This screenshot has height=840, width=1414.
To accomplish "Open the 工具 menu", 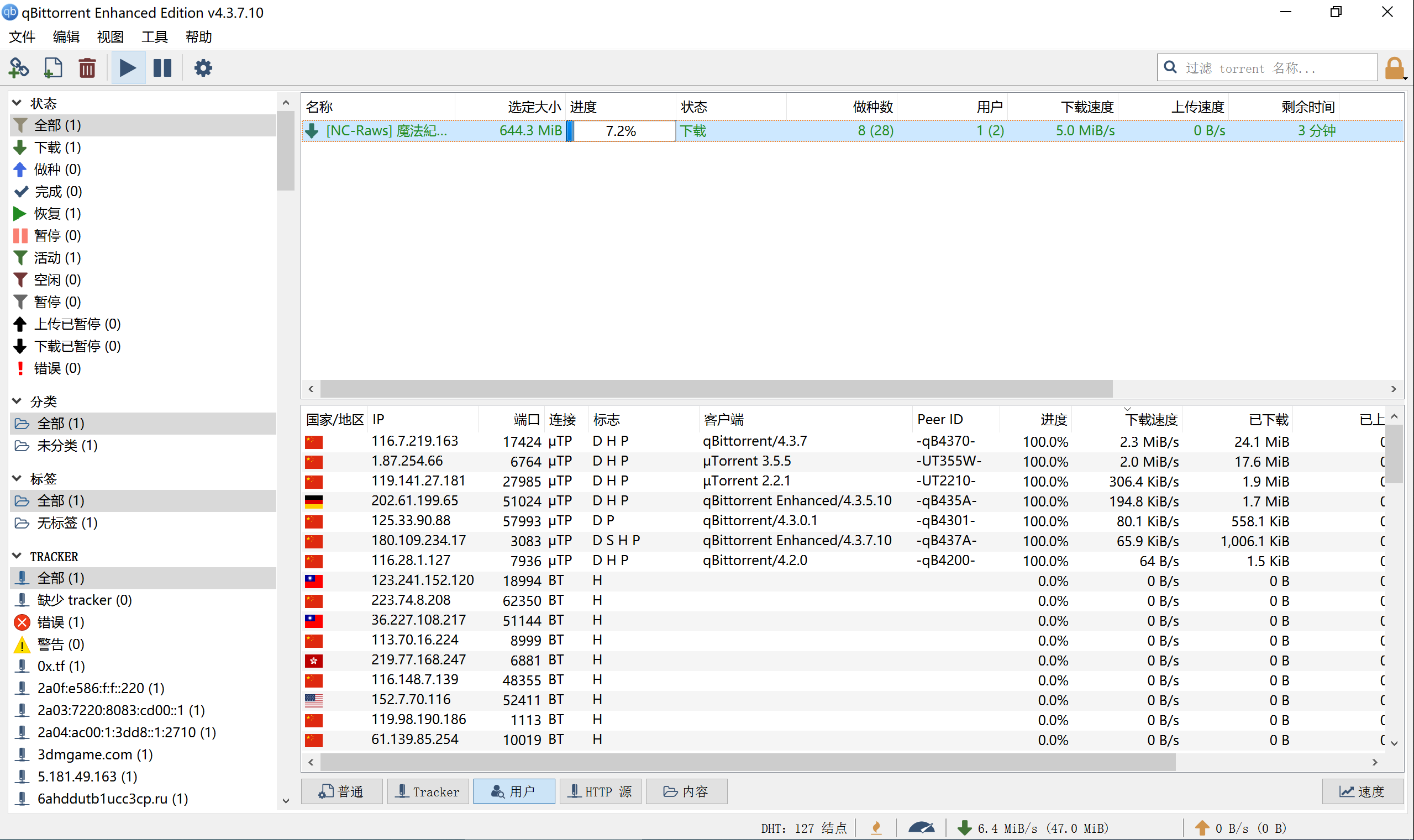I will point(154,37).
